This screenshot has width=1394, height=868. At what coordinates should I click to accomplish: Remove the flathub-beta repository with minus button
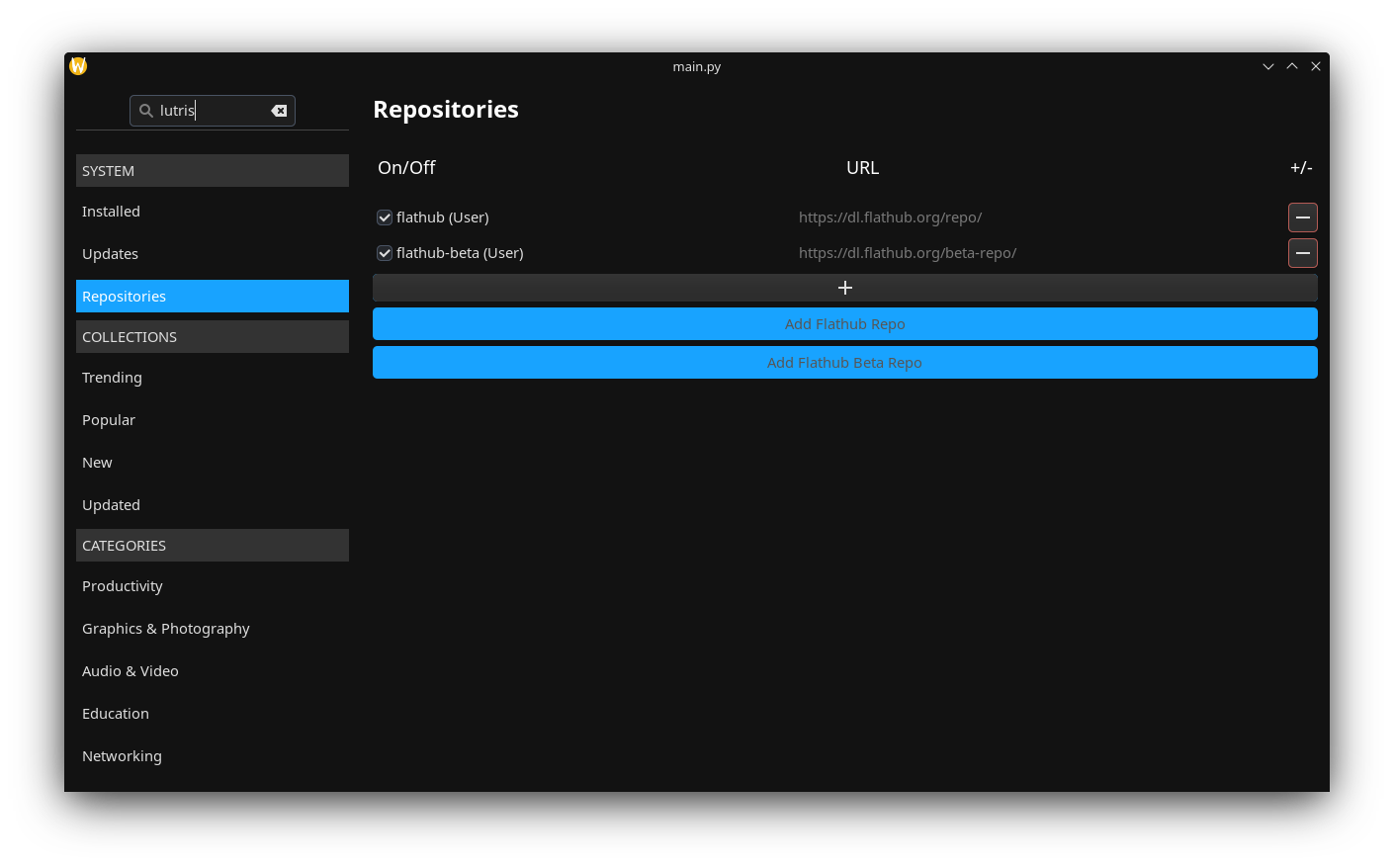coord(1302,253)
